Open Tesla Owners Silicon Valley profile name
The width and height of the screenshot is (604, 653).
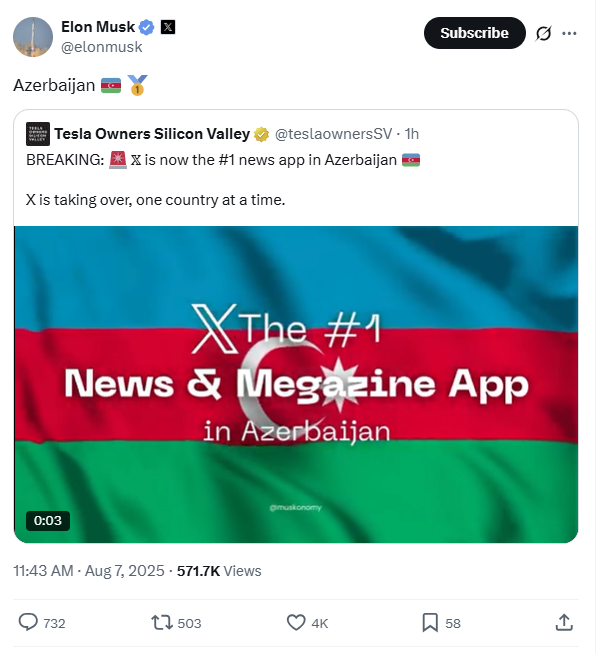click(152, 134)
